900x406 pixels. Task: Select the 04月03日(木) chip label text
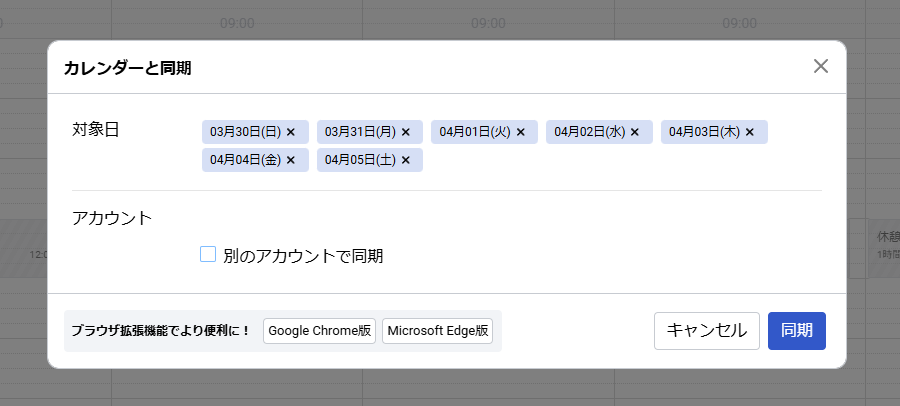pyautogui.click(x=704, y=132)
